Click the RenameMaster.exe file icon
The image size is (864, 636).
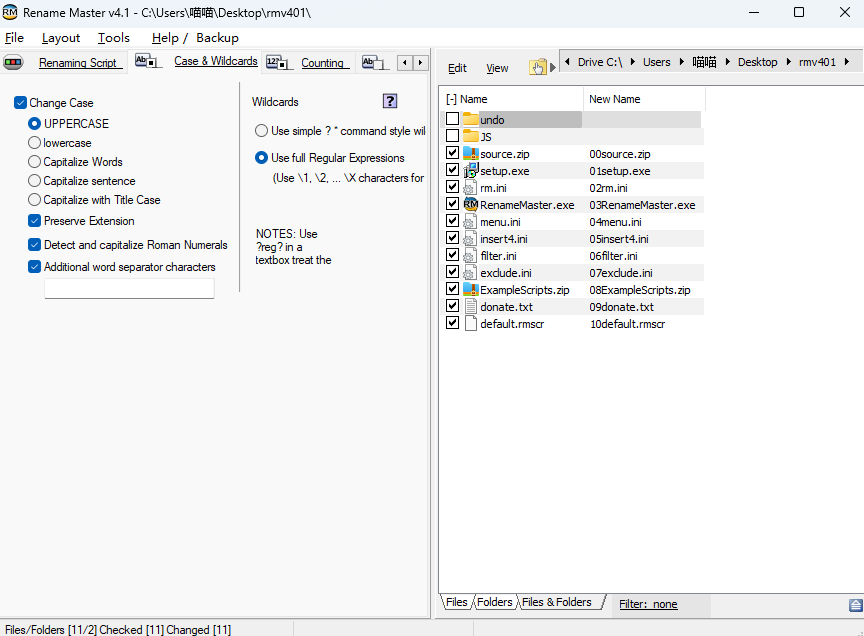471,205
